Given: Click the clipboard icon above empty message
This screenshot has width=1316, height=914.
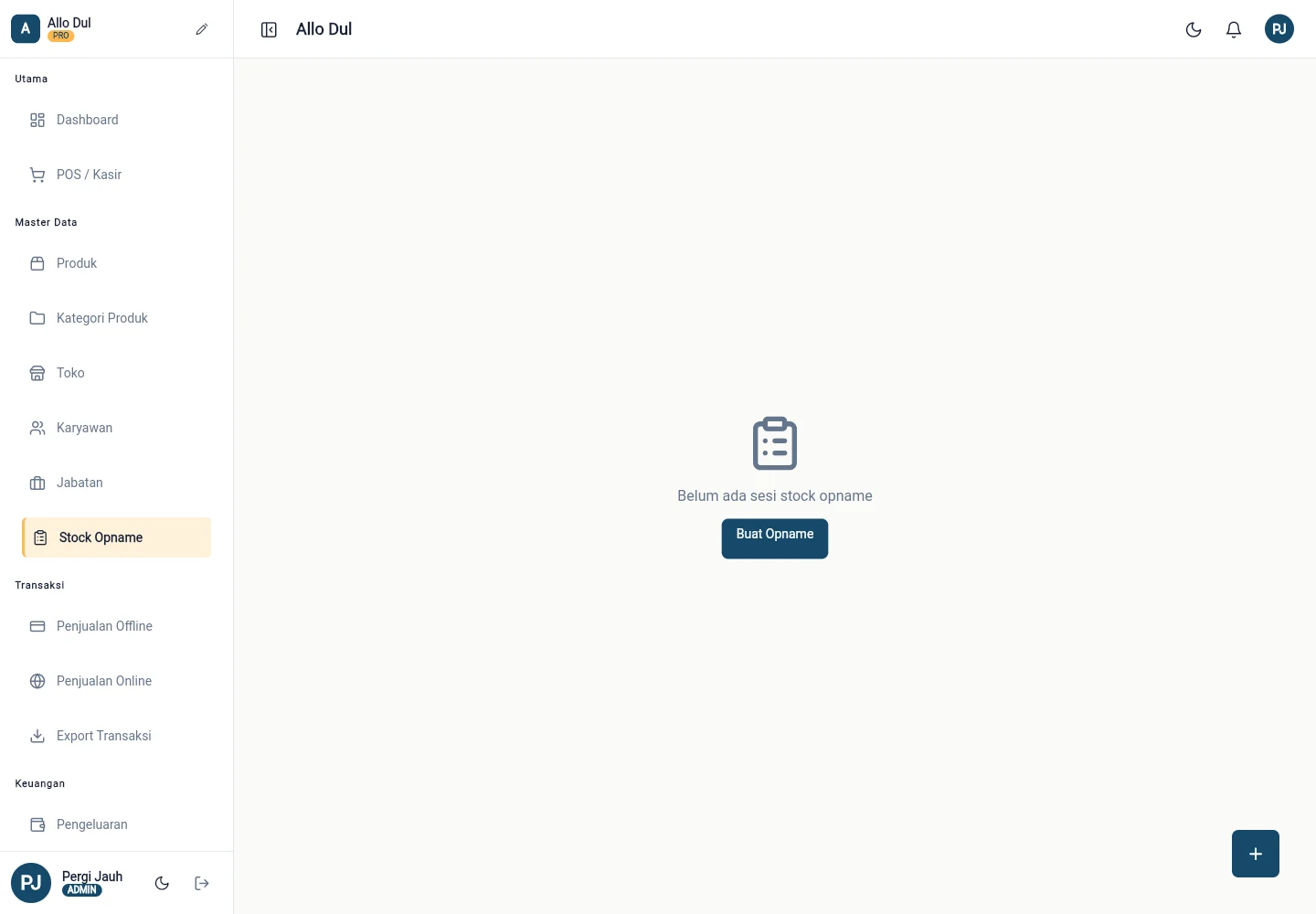Looking at the screenshot, I should point(775,443).
